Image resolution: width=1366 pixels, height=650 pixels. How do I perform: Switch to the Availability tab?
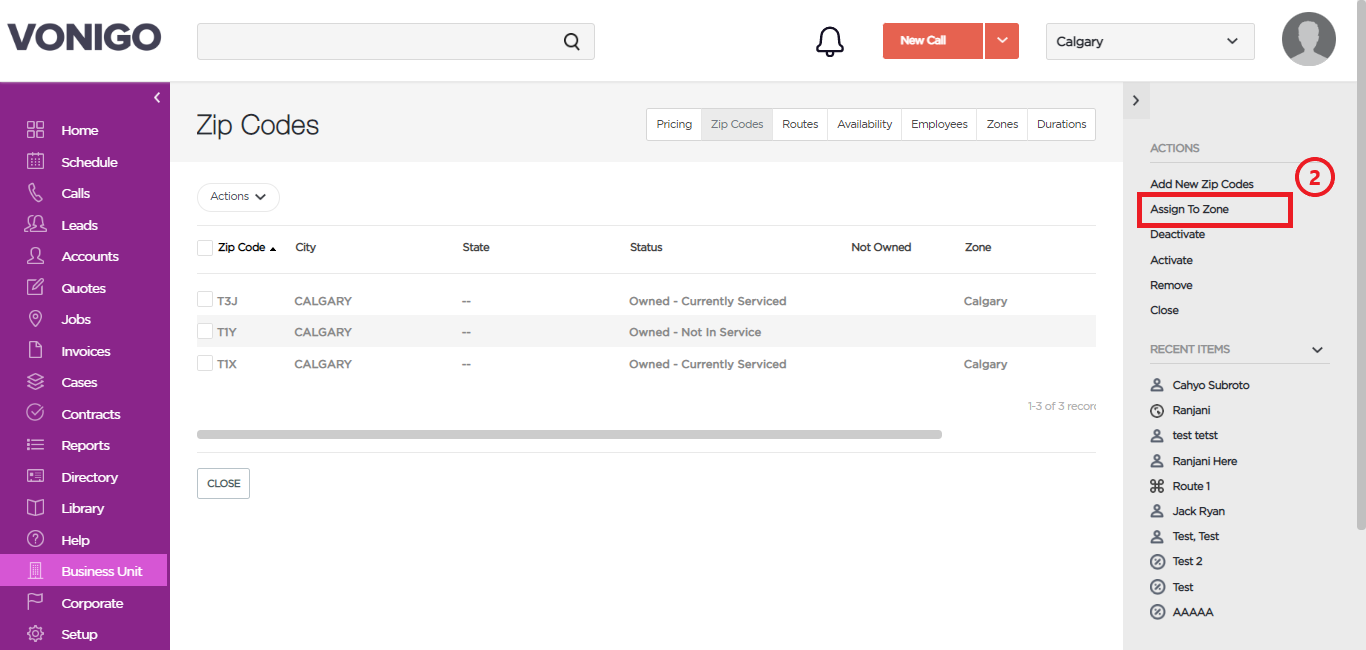click(x=865, y=124)
